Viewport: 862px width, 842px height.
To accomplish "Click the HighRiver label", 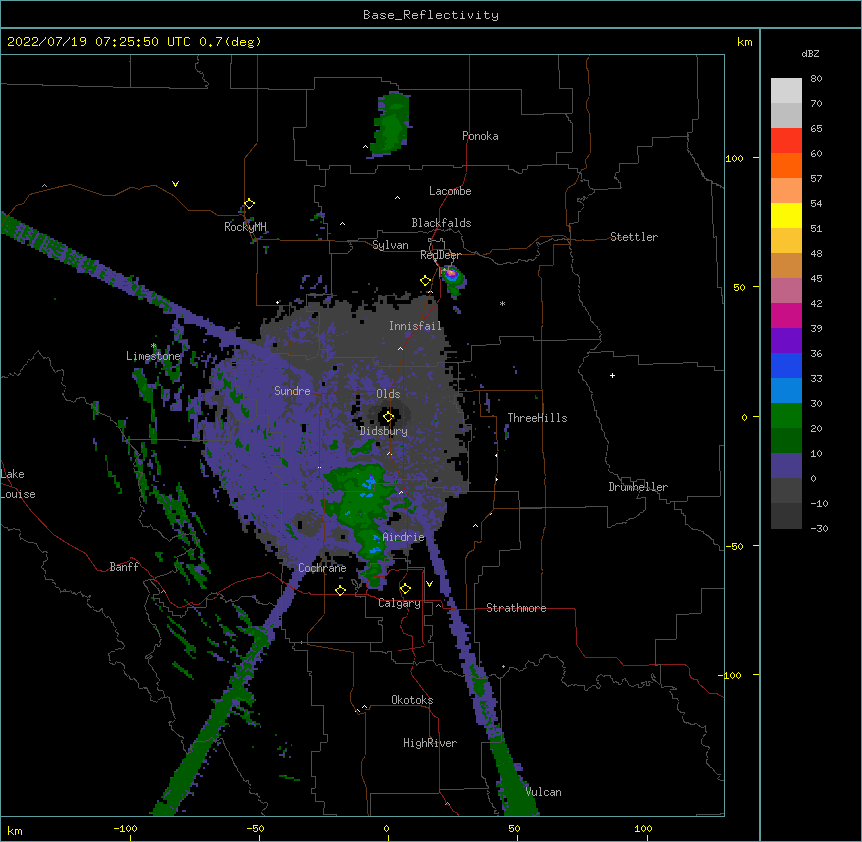I will click(430, 743).
